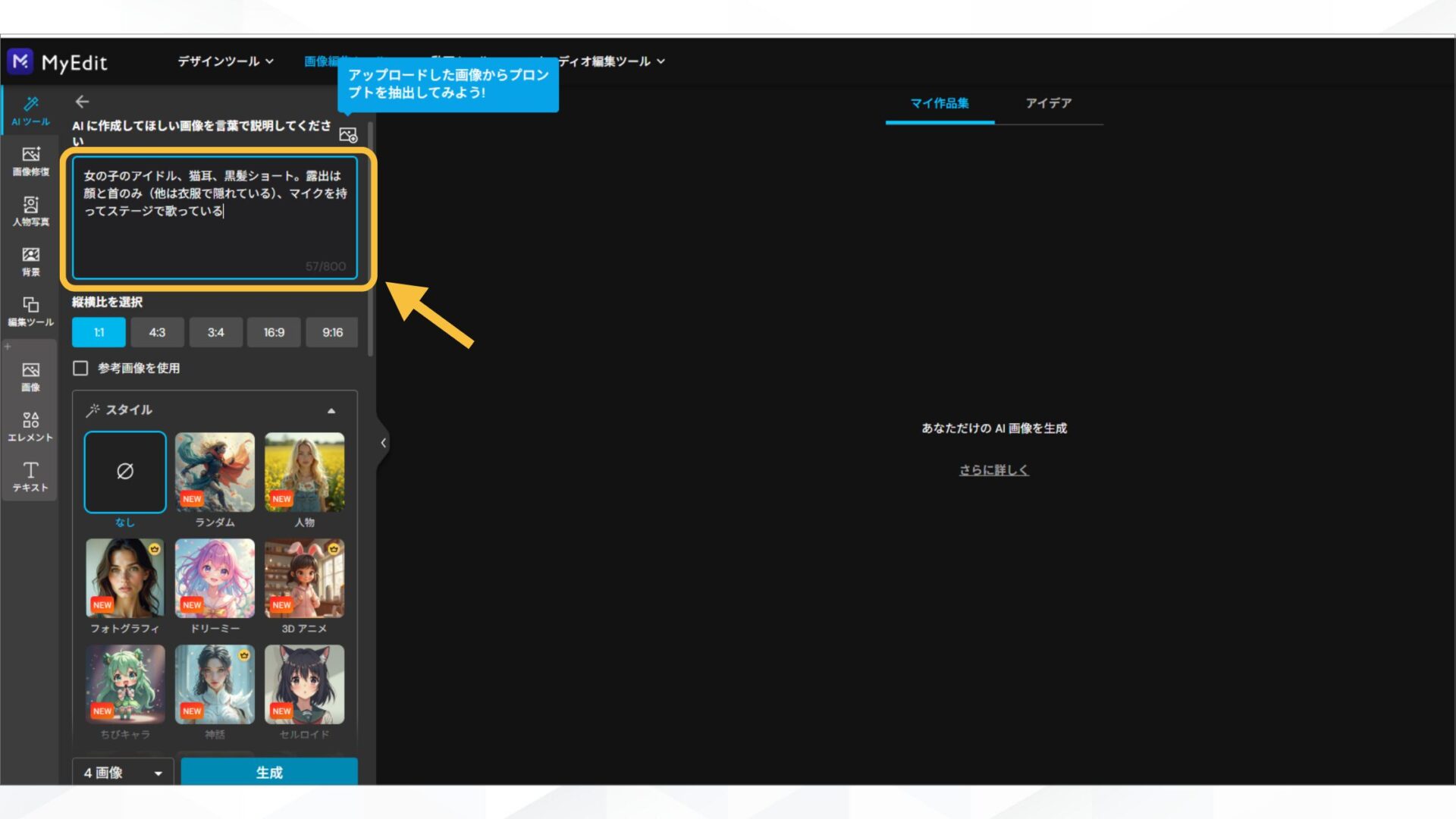Collapse the スタイル section

pyautogui.click(x=331, y=410)
